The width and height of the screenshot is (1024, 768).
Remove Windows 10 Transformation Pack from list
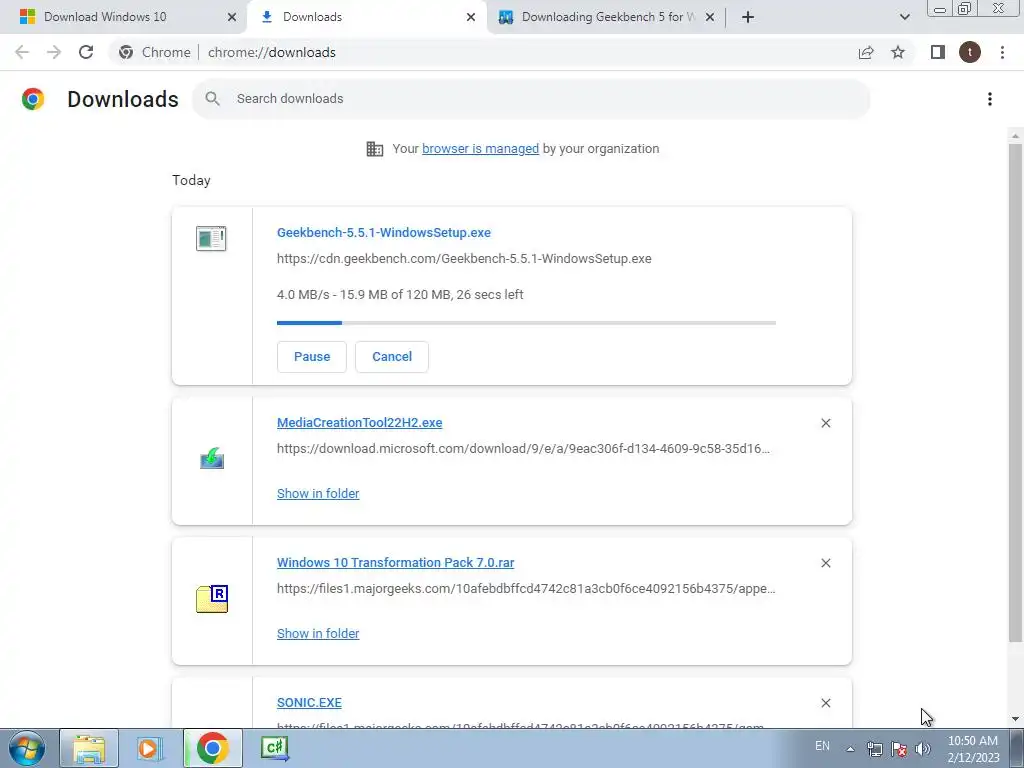tap(825, 563)
